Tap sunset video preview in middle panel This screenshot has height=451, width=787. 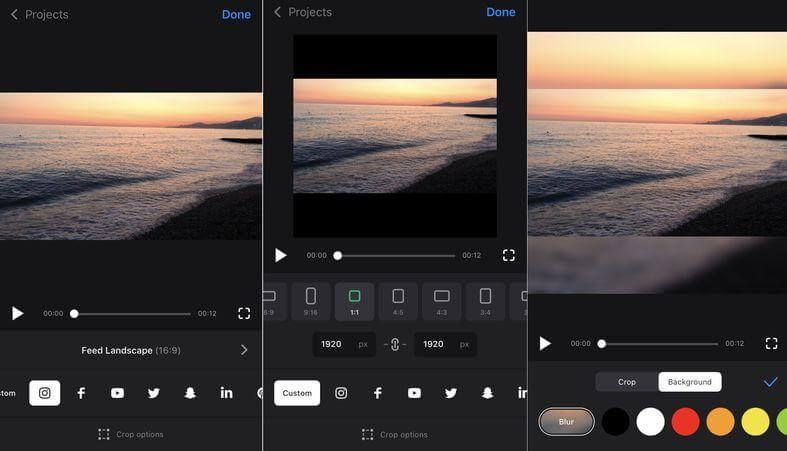[395, 136]
